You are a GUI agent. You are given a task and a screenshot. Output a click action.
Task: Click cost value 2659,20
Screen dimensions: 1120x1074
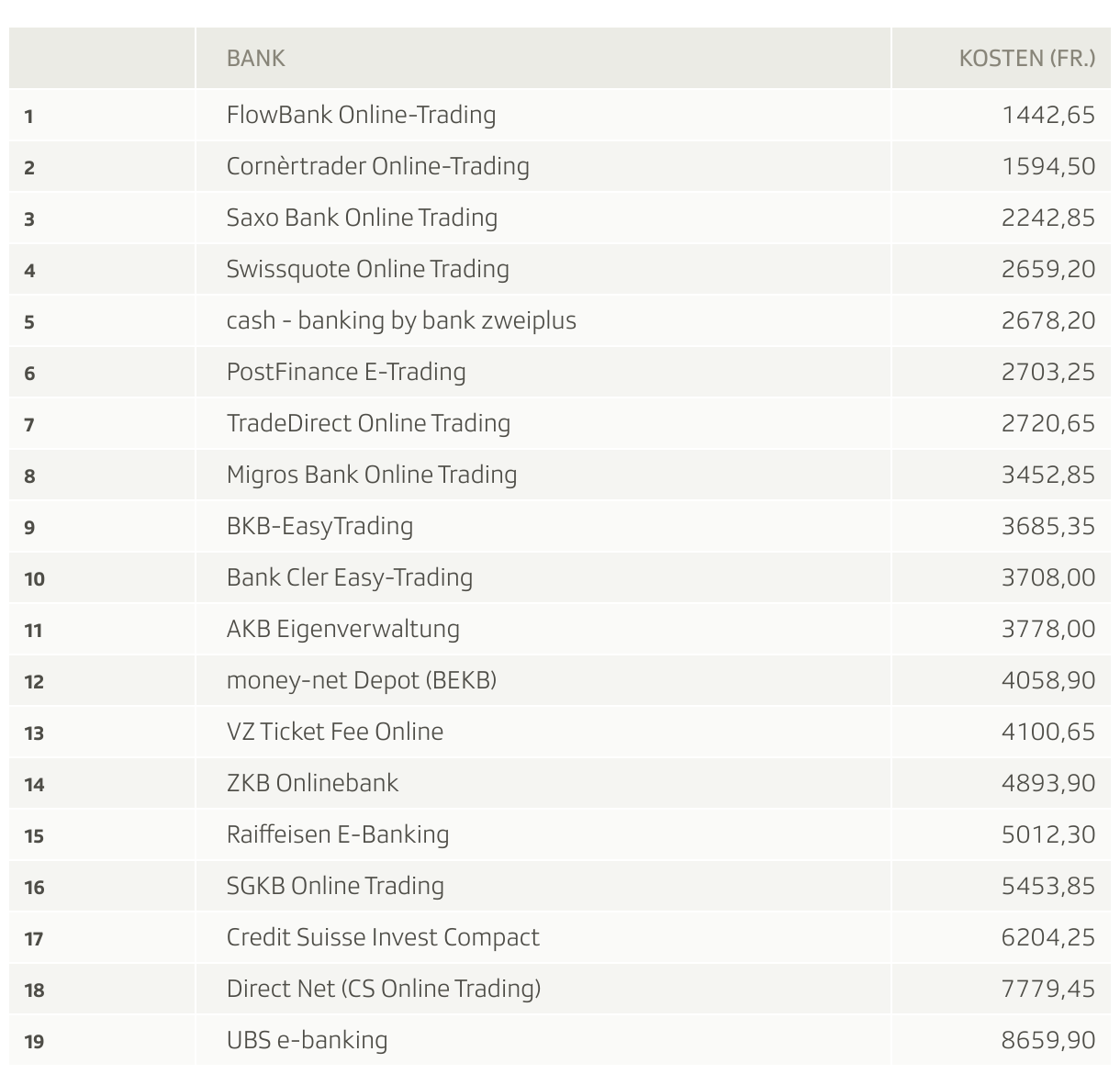[x=1048, y=269]
